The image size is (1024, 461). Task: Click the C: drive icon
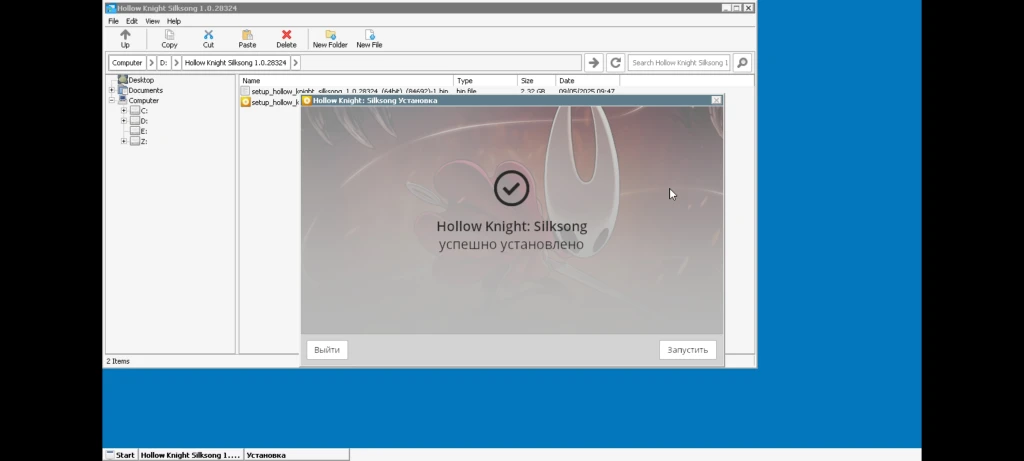[135, 110]
